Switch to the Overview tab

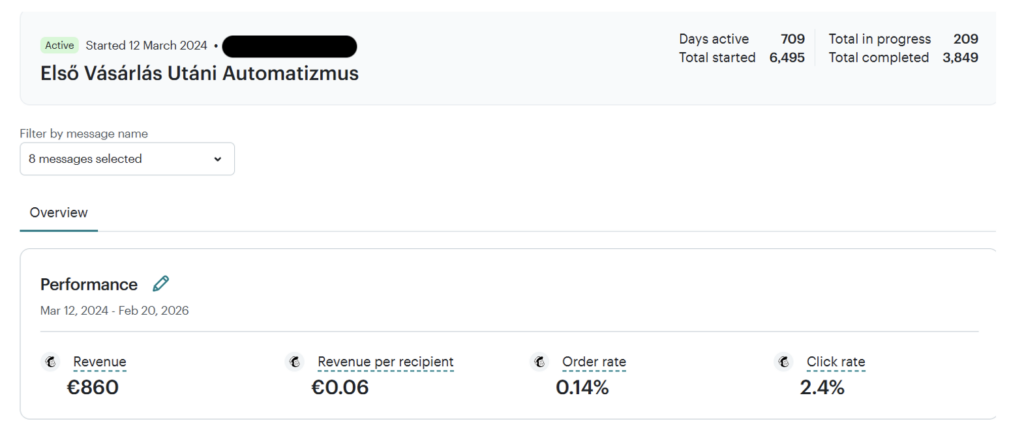point(58,213)
